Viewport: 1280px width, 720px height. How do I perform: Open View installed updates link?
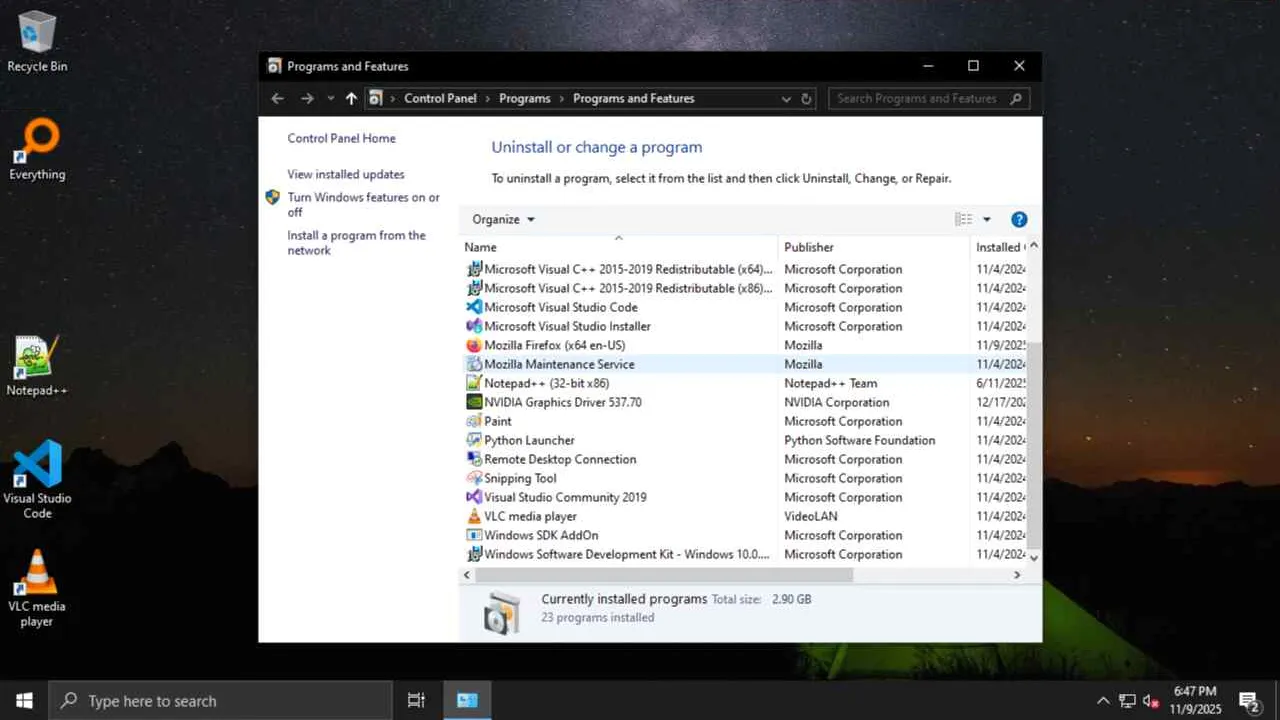tap(346, 174)
